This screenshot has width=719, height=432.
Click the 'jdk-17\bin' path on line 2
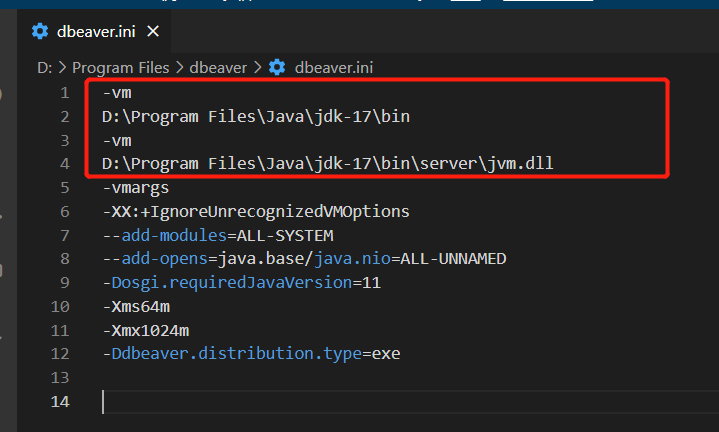(x=362, y=116)
